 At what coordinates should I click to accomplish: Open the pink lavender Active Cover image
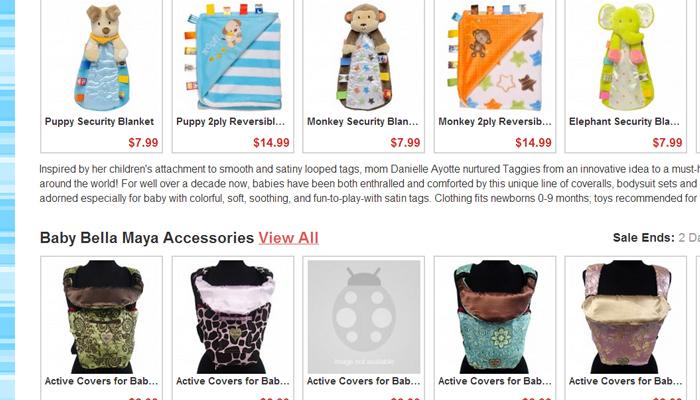pyautogui.click(x=626, y=317)
